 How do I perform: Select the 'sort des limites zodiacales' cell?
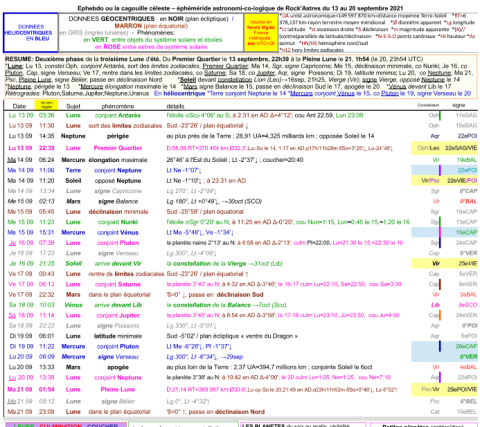pos(125,126)
